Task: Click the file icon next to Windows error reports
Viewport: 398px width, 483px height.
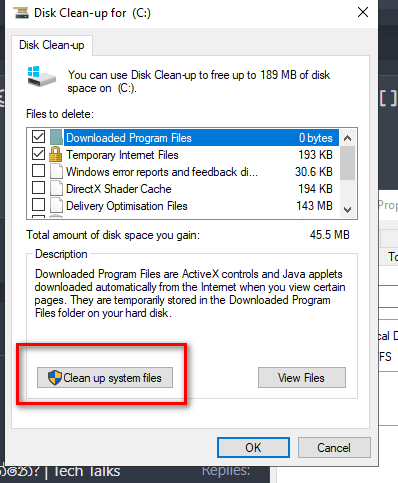Action: tap(56, 172)
